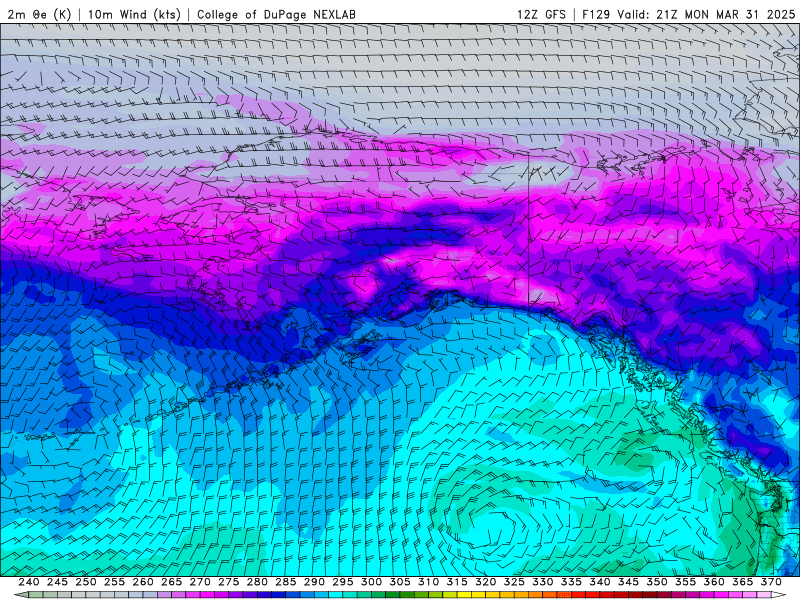
Task: Click the 330 value on the color scale
Action: [543, 582]
